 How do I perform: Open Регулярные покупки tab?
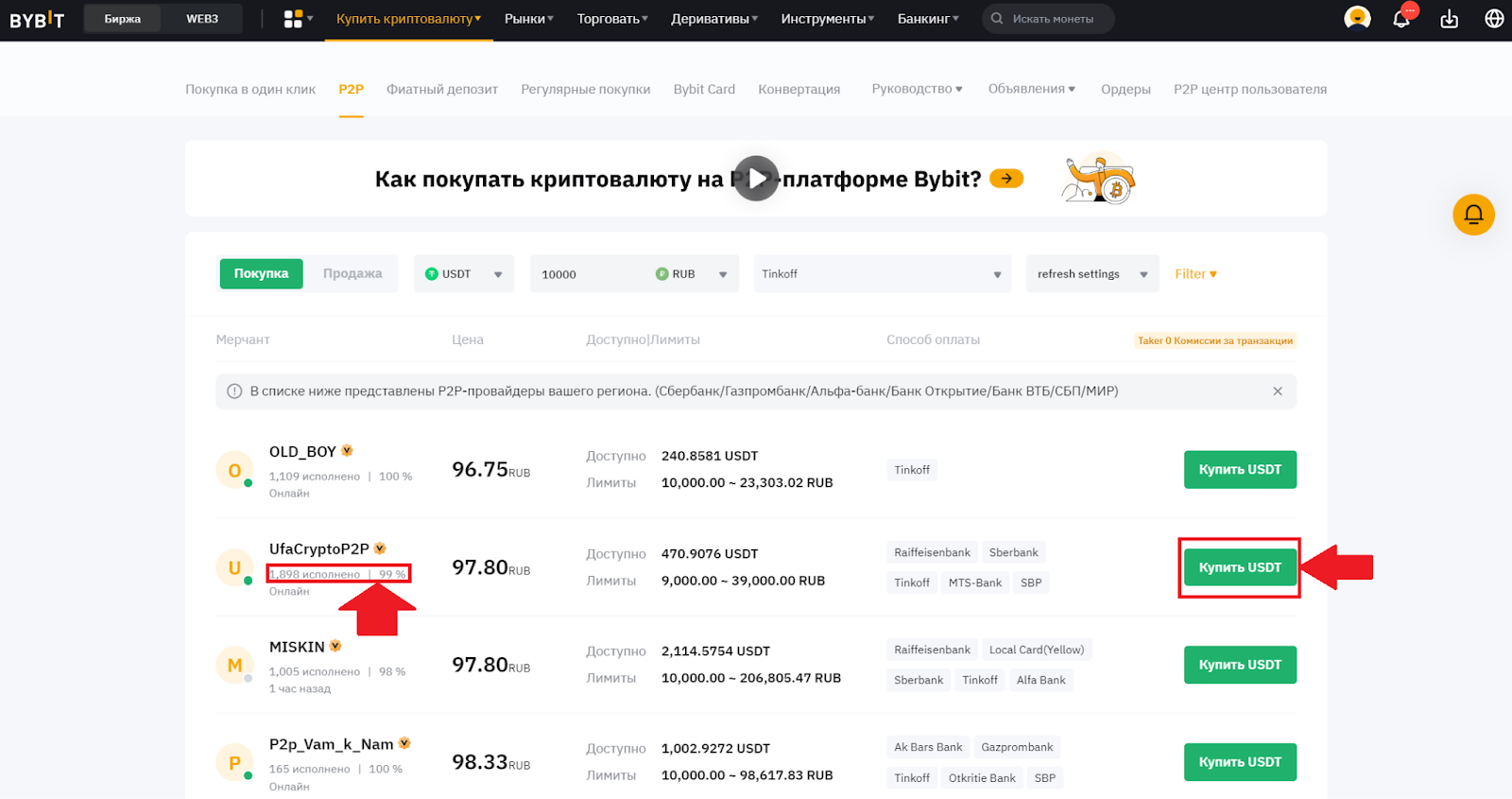coord(586,89)
